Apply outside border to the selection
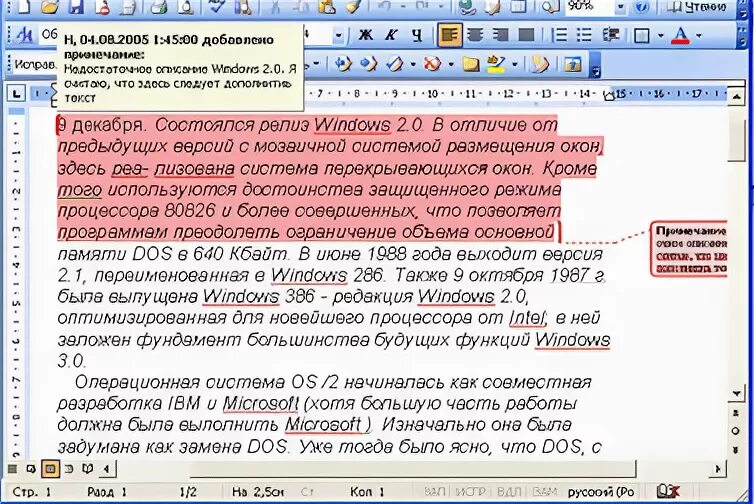The image size is (754, 504). coord(642,36)
